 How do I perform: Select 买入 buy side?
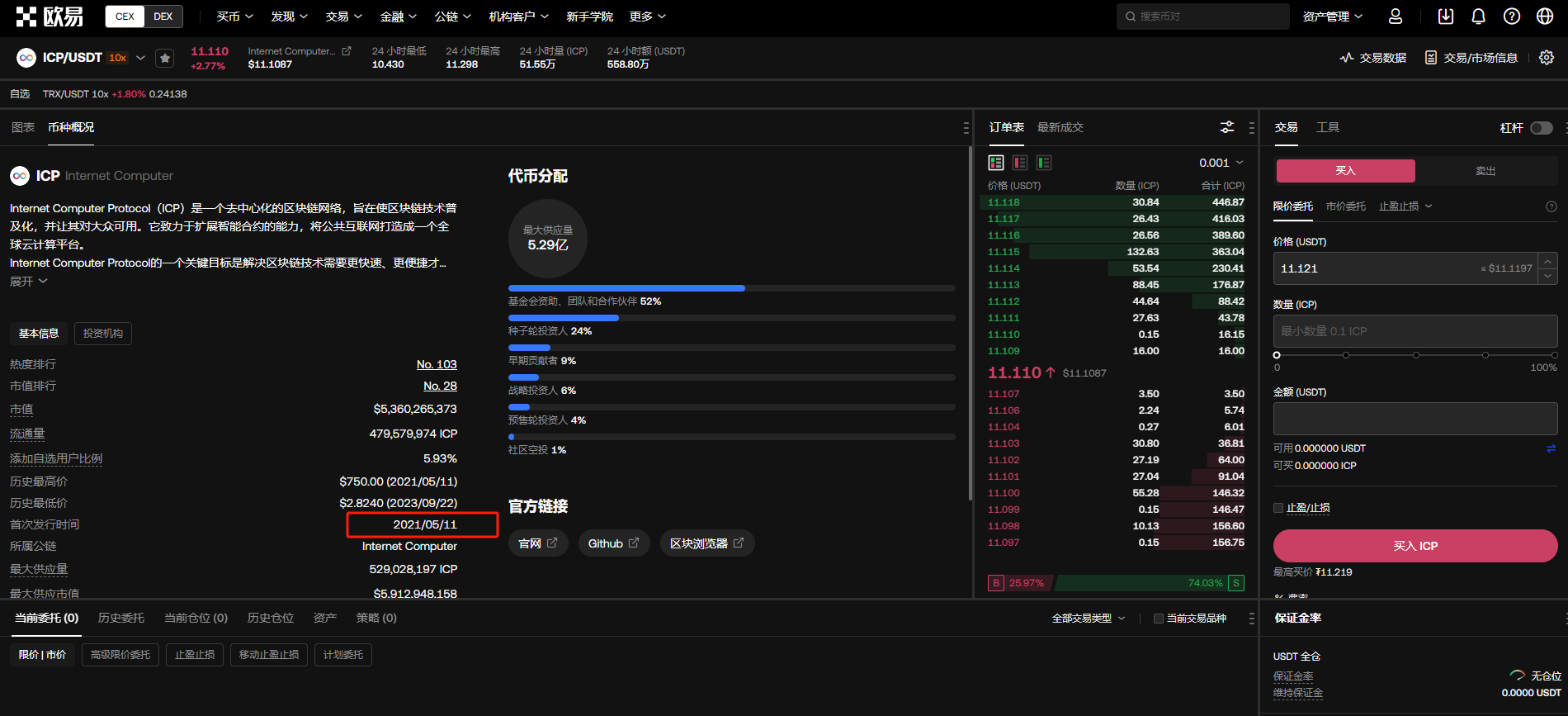click(x=1346, y=171)
